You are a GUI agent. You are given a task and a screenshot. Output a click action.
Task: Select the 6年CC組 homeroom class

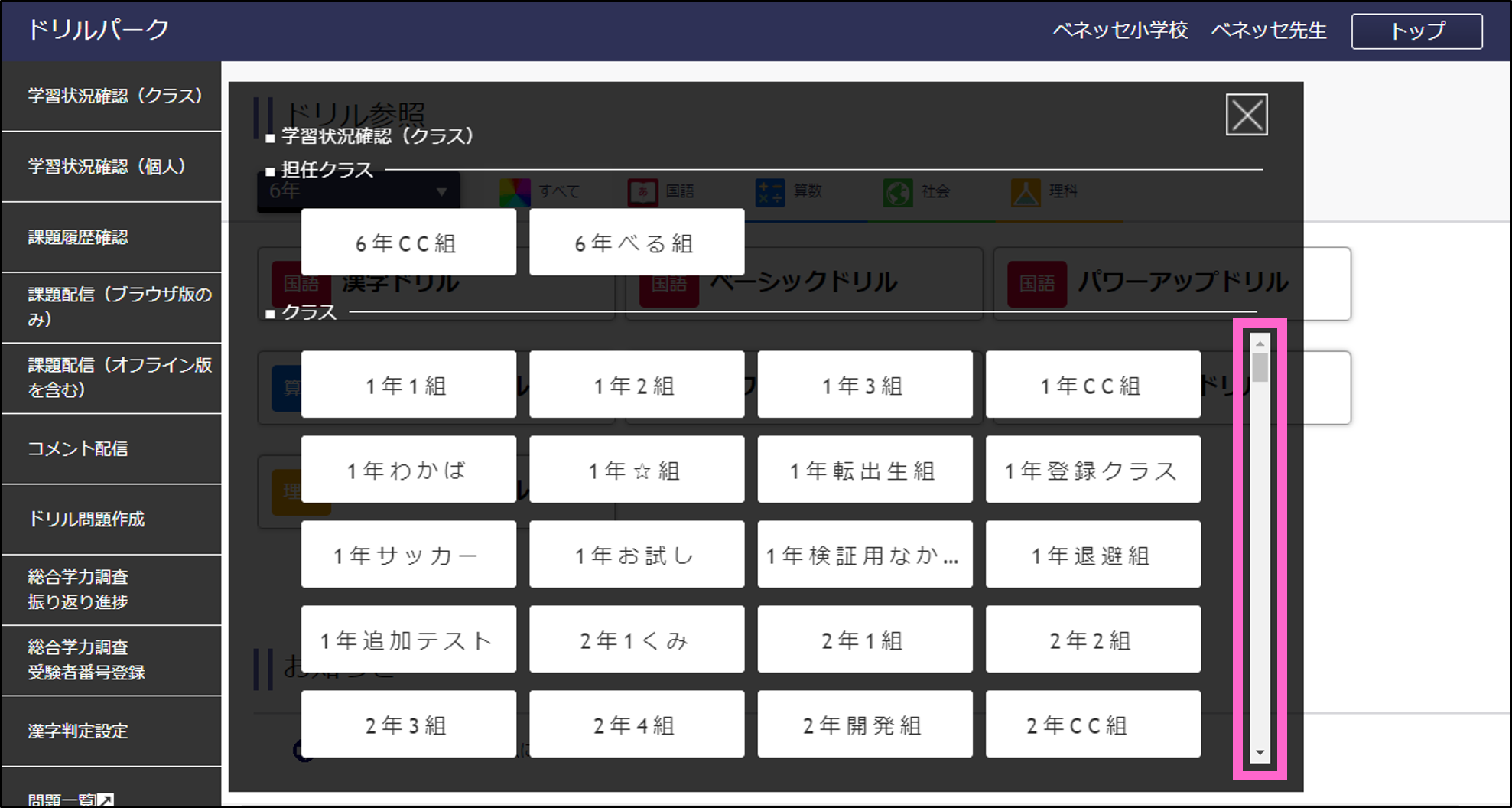[408, 243]
